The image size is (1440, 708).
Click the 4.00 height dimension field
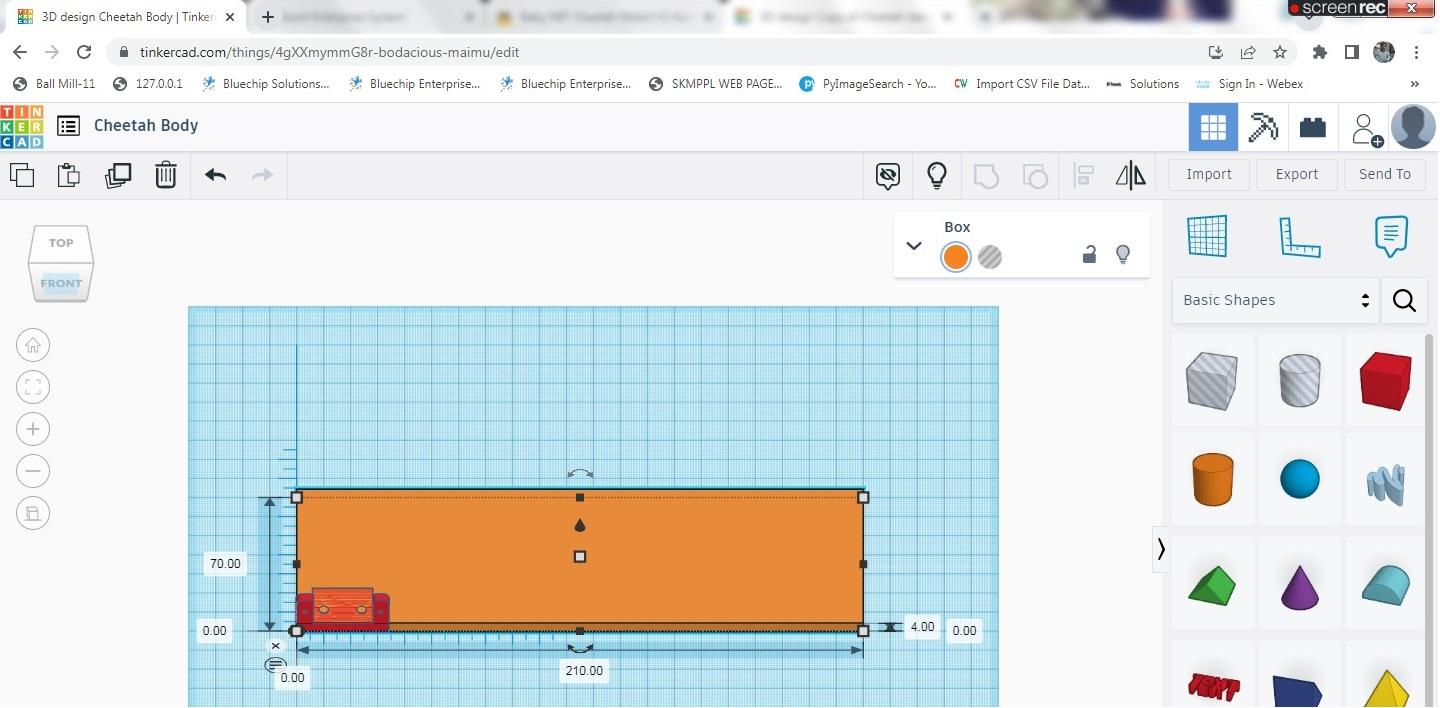[x=922, y=627]
